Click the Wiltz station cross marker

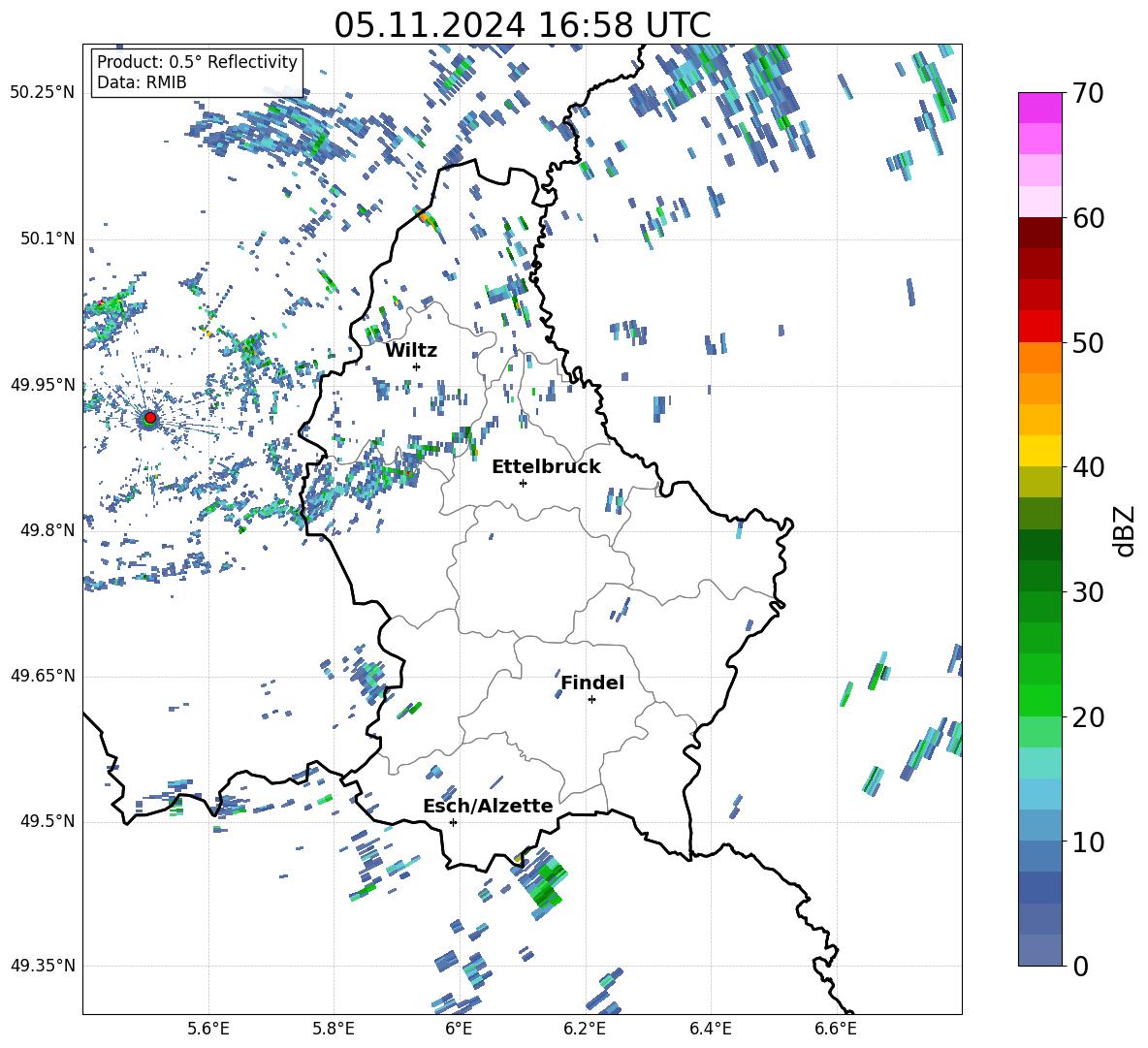point(417,366)
